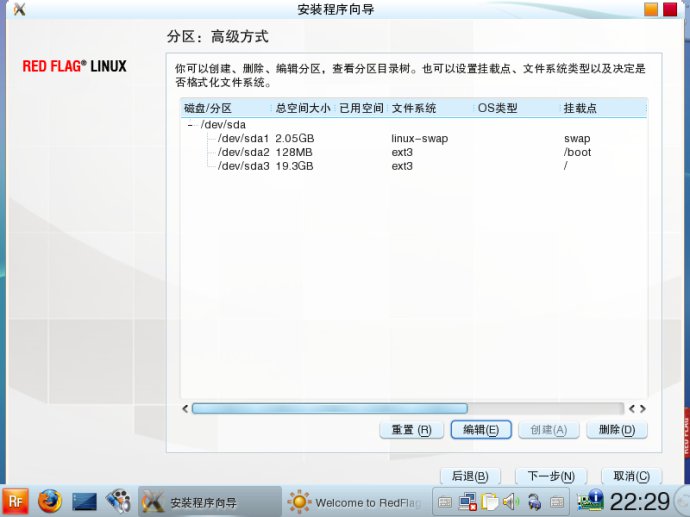Select the /dev/sda3 root partition row

243,166
